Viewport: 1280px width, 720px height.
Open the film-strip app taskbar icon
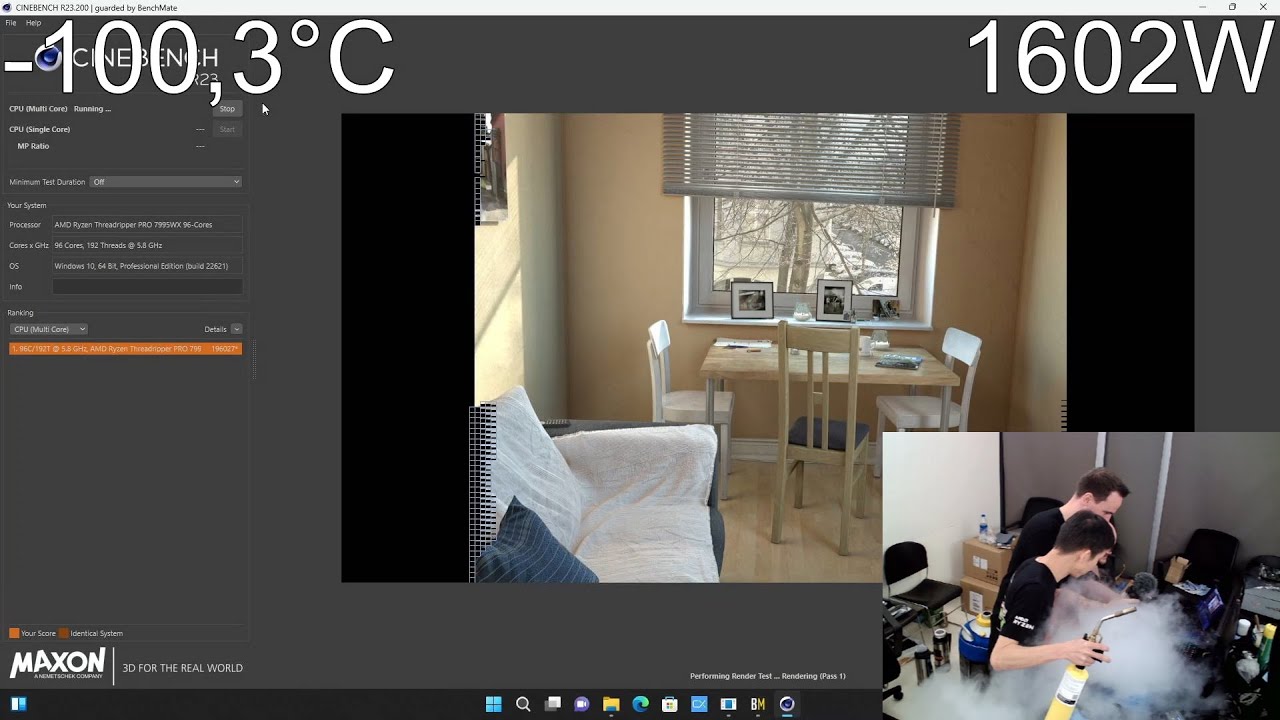(728, 704)
